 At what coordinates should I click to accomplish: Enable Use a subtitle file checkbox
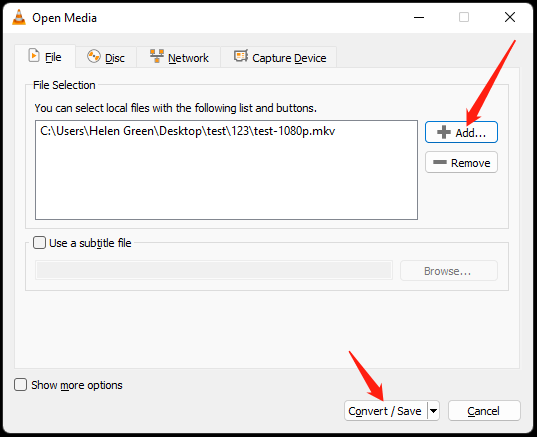(x=39, y=243)
